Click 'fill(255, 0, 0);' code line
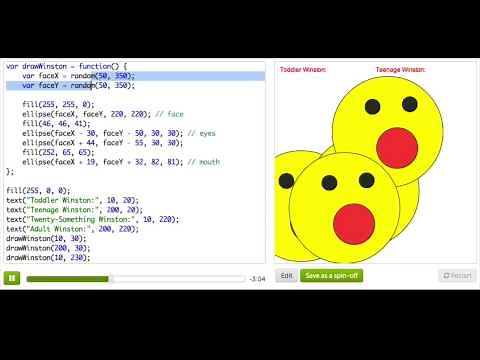480x360 pixels. click(38, 191)
